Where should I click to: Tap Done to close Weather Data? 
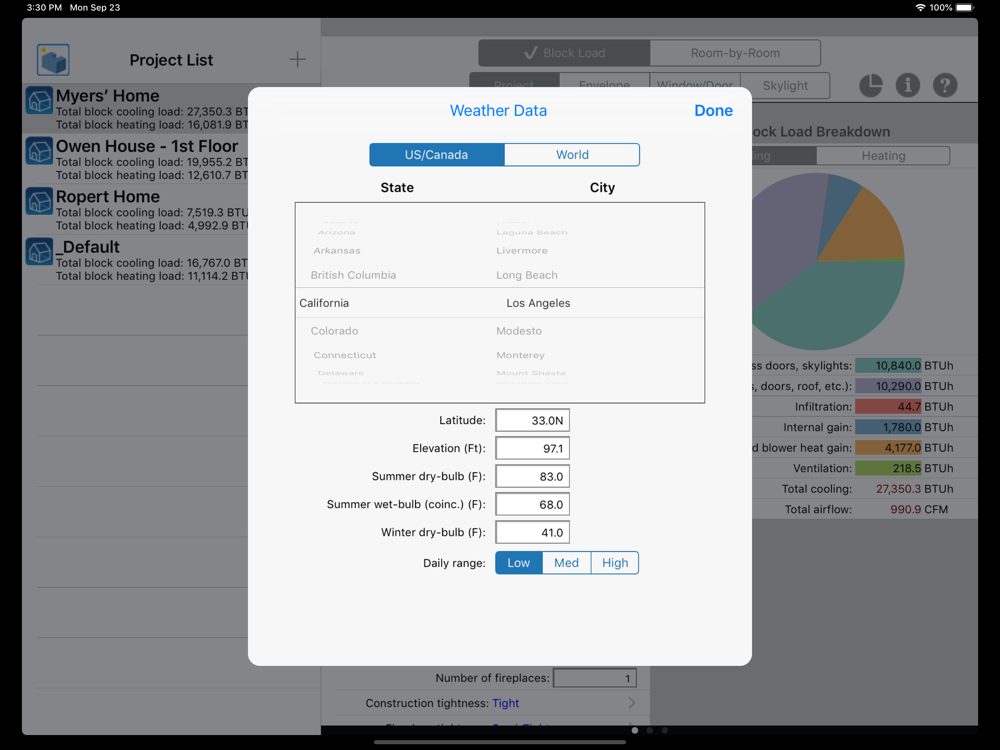click(x=713, y=110)
